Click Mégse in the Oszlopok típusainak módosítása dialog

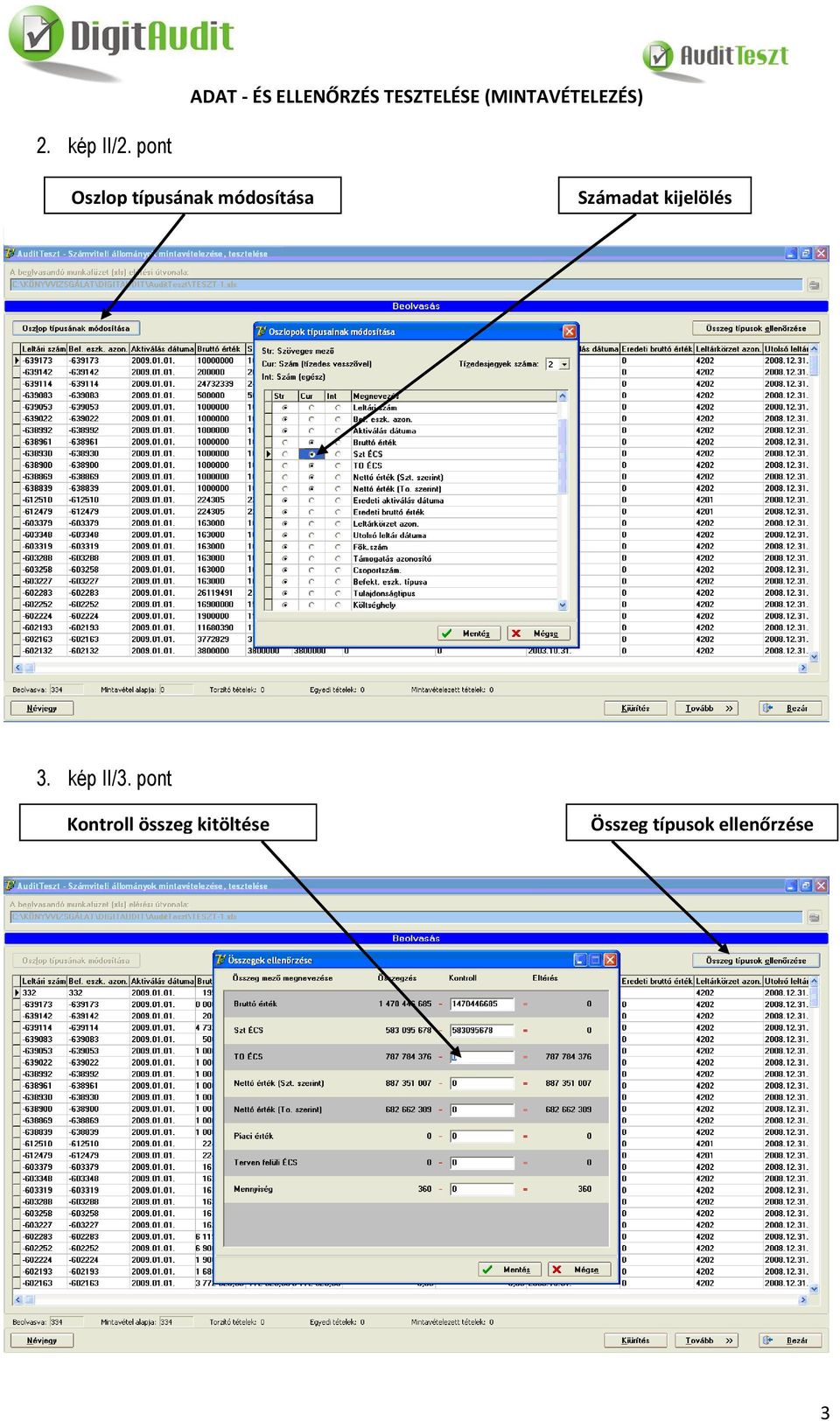pyautogui.click(x=538, y=633)
